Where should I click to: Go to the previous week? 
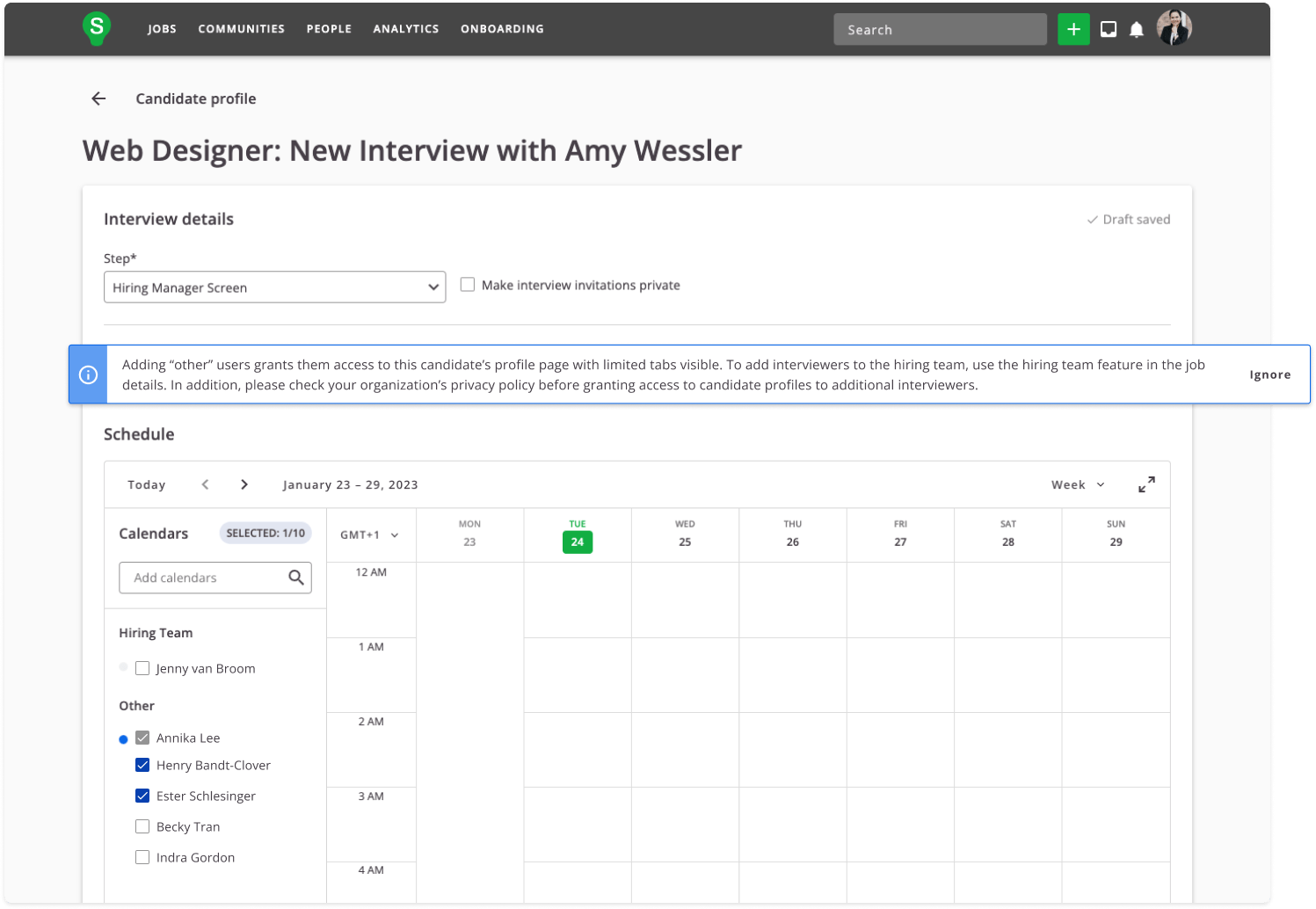[x=205, y=484]
